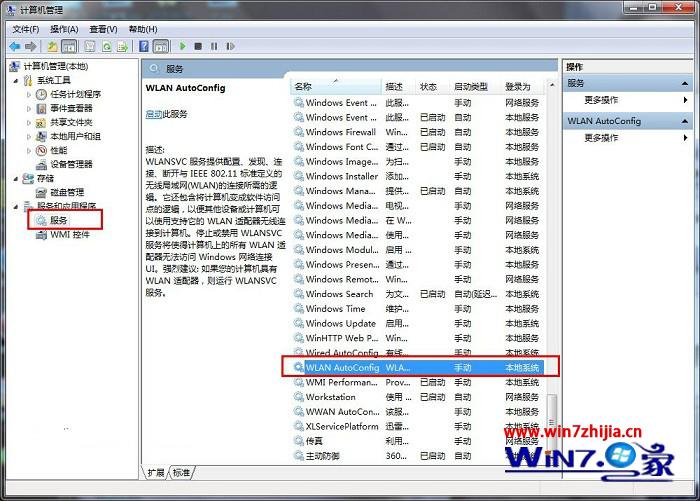This screenshot has width=700, height=501.
Task: Collapse the 系统工具 tree node
Action: pyautogui.click(x=16, y=81)
